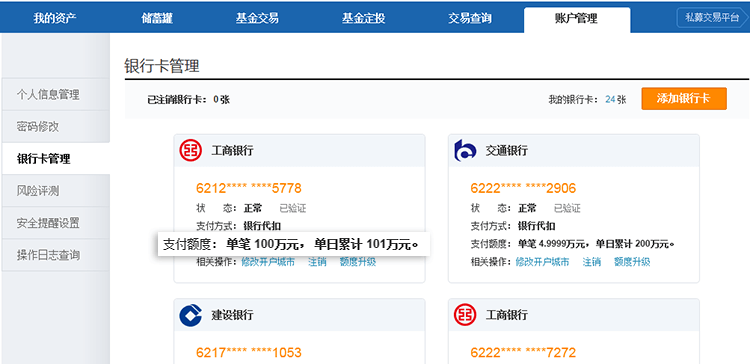
Task: Click card number 6222**** ****2906
Action: 523,188
